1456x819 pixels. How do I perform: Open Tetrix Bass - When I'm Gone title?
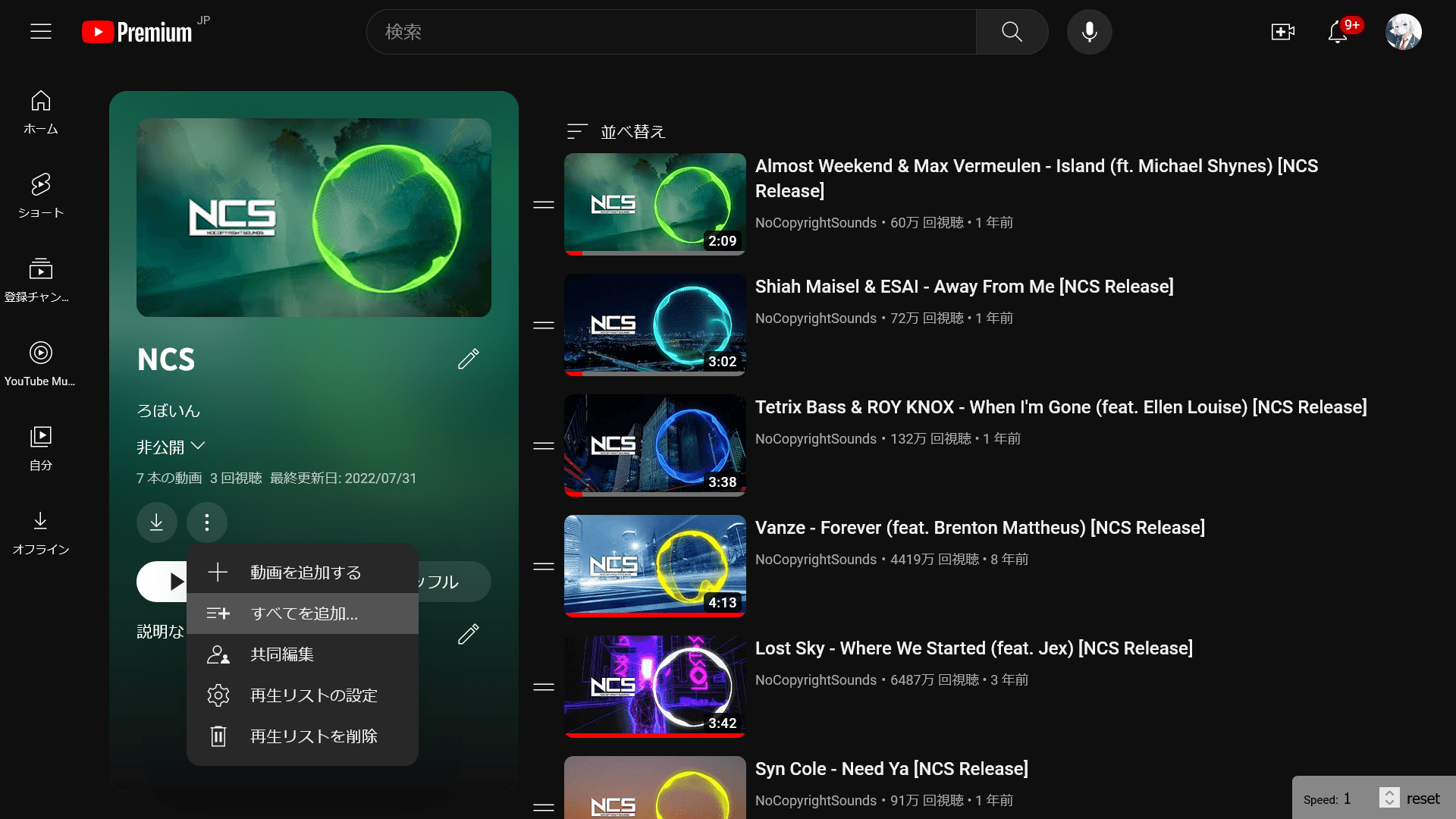tap(1061, 407)
